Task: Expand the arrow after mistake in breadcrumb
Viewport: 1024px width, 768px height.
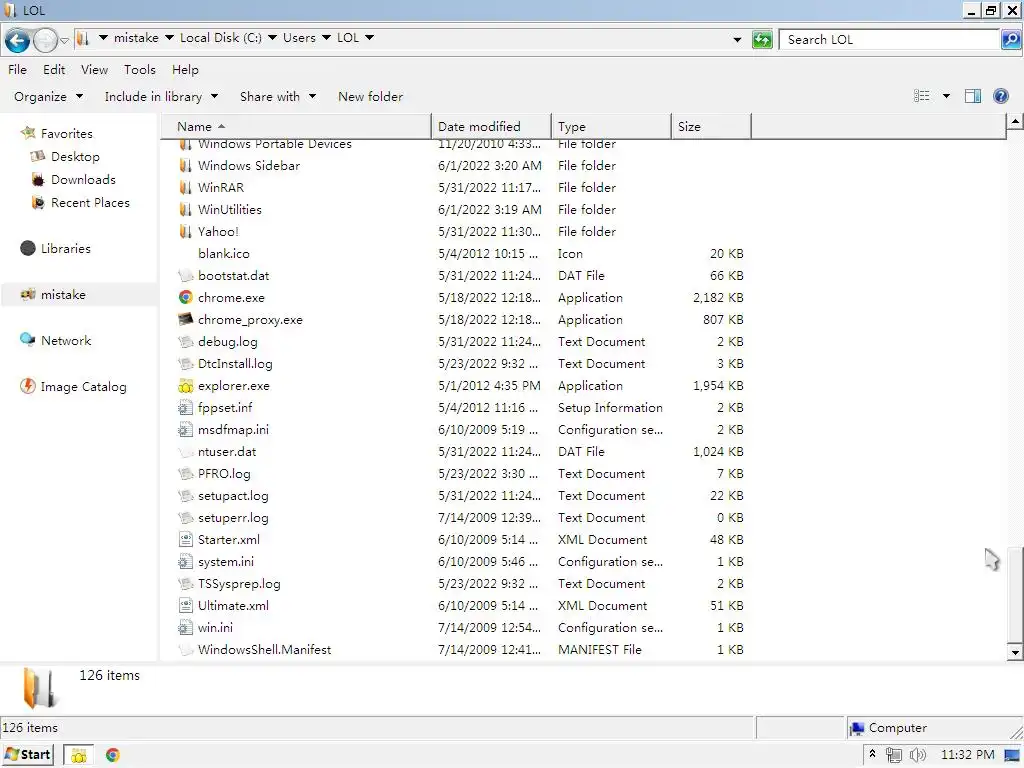Action: [x=169, y=38]
